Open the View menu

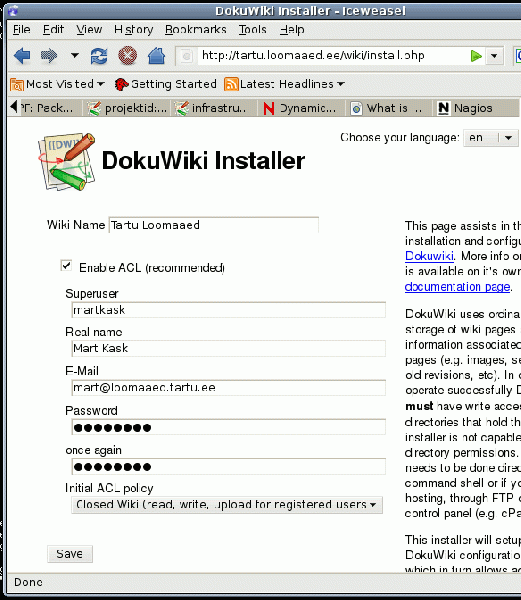pos(89,29)
